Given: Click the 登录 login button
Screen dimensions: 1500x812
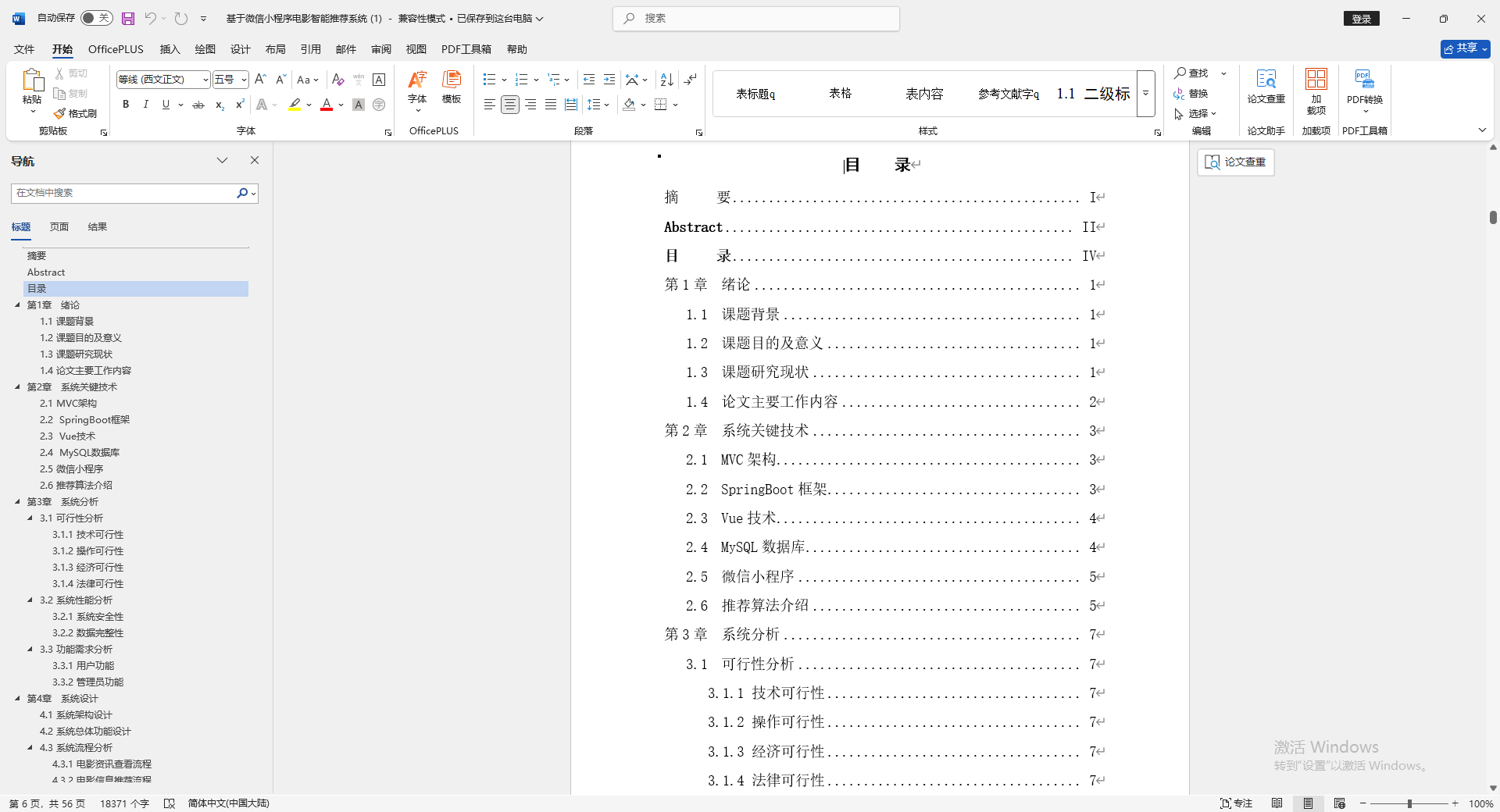Looking at the screenshot, I should pos(1361,18).
